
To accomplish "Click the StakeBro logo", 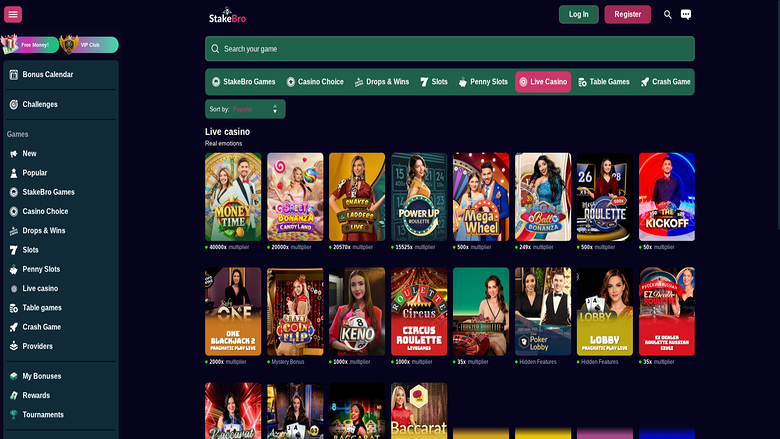I will pyautogui.click(x=227, y=15).
